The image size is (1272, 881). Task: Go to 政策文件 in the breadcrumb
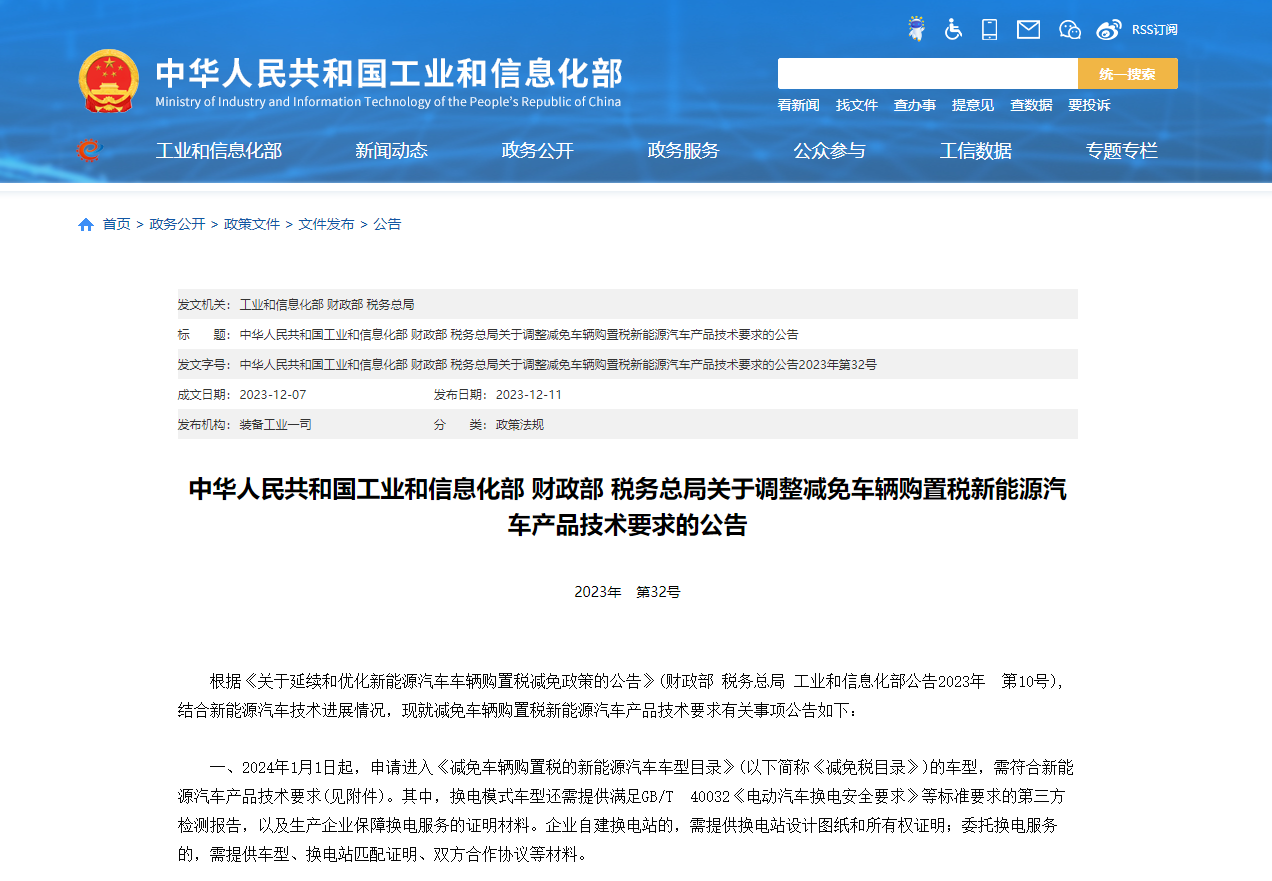click(252, 224)
